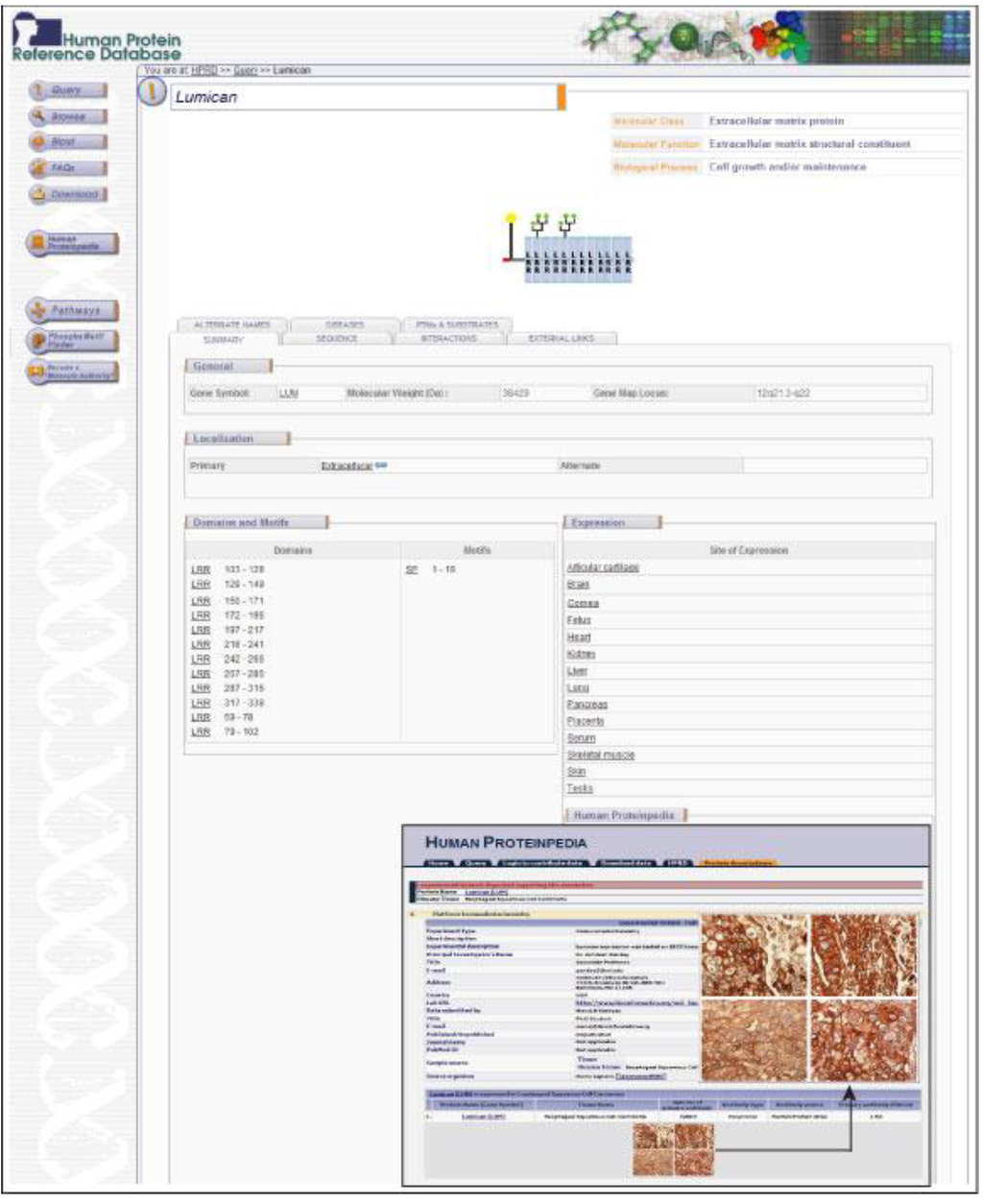Click the yellow signal peptide marker in diagram
The image size is (983, 1204).
point(511,218)
